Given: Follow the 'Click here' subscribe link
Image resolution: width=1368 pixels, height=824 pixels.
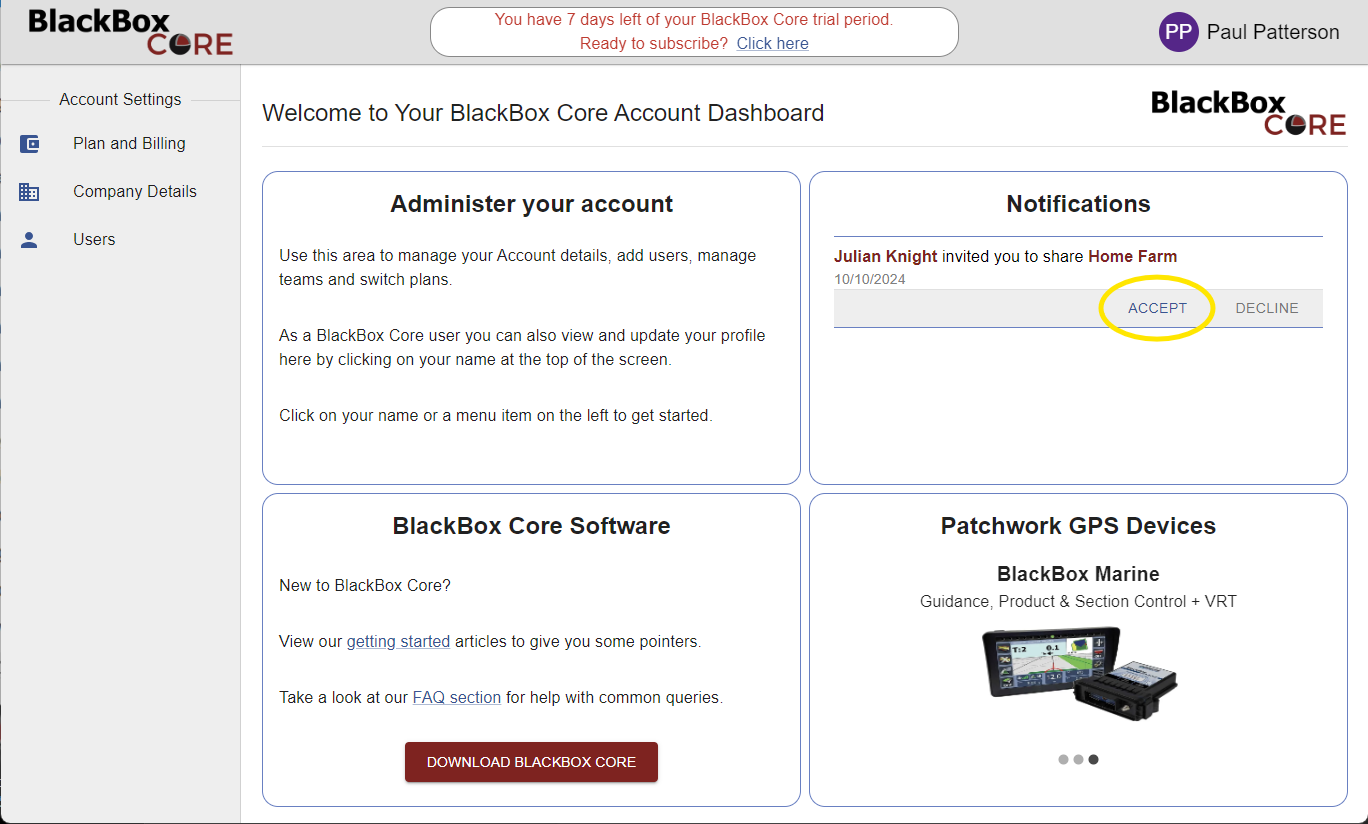Looking at the screenshot, I should 773,44.
